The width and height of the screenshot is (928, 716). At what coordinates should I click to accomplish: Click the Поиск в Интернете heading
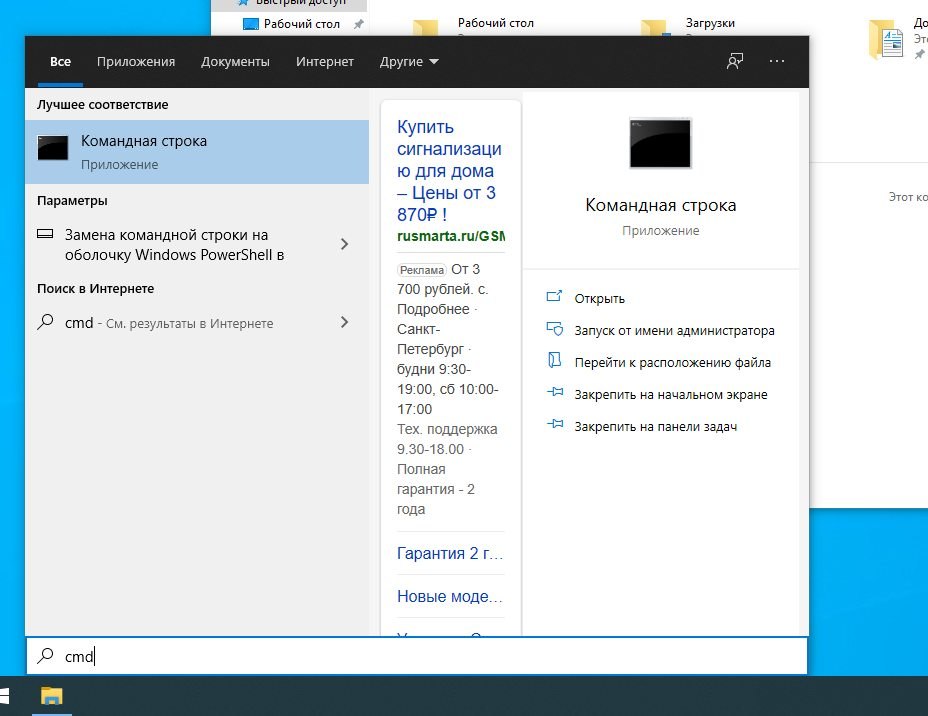click(95, 289)
